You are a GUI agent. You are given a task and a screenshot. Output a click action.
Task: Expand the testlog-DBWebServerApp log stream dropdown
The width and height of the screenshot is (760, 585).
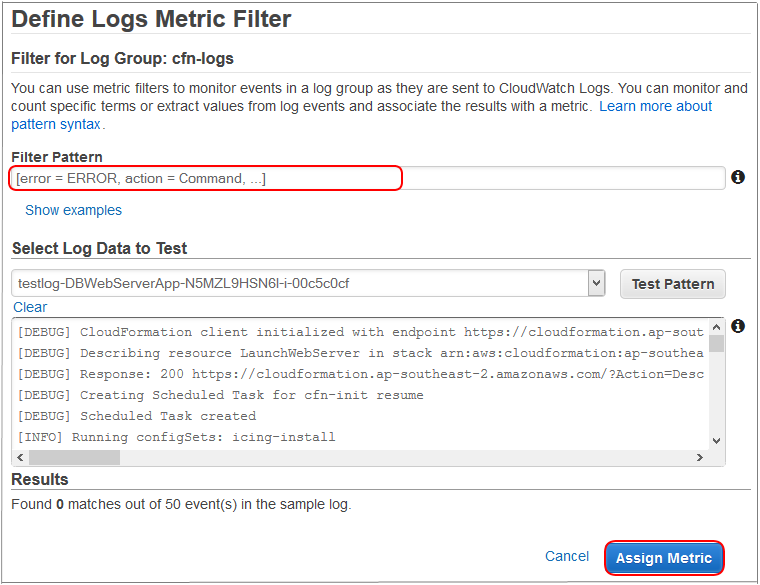click(597, 283)
